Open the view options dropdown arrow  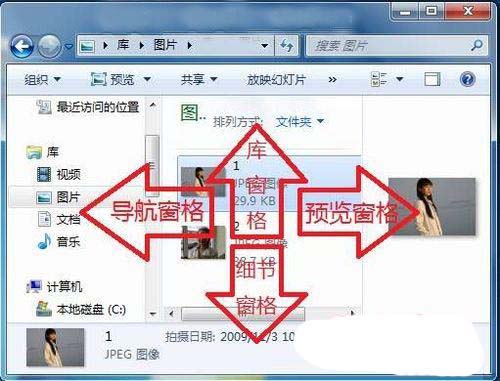point(400,79)
